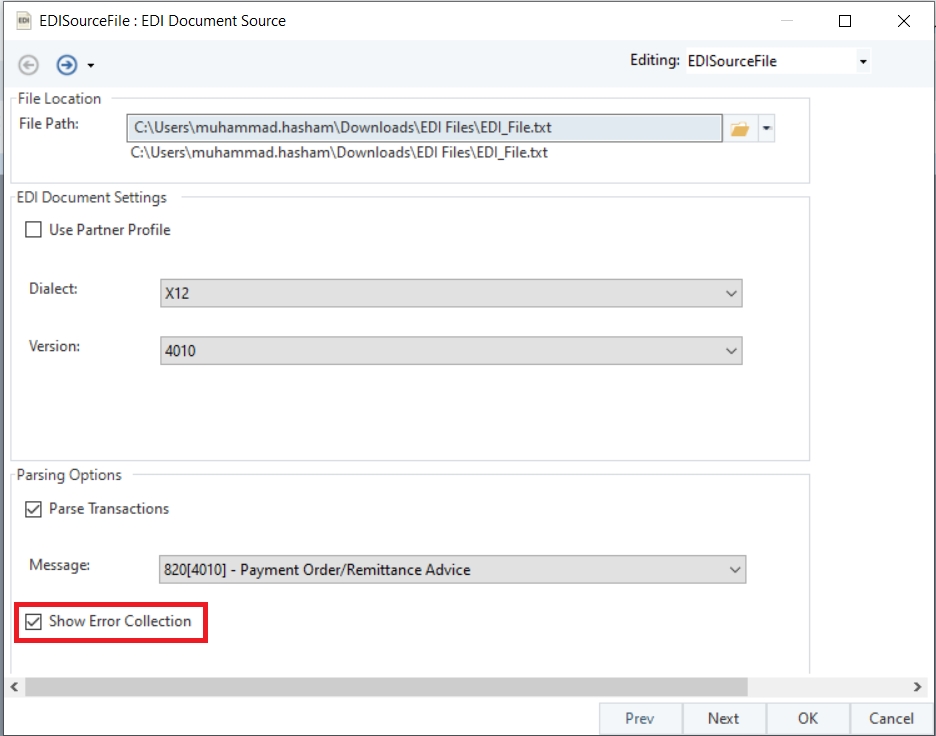
Task: Click the back navigation arrow icon
Action: 28,64
